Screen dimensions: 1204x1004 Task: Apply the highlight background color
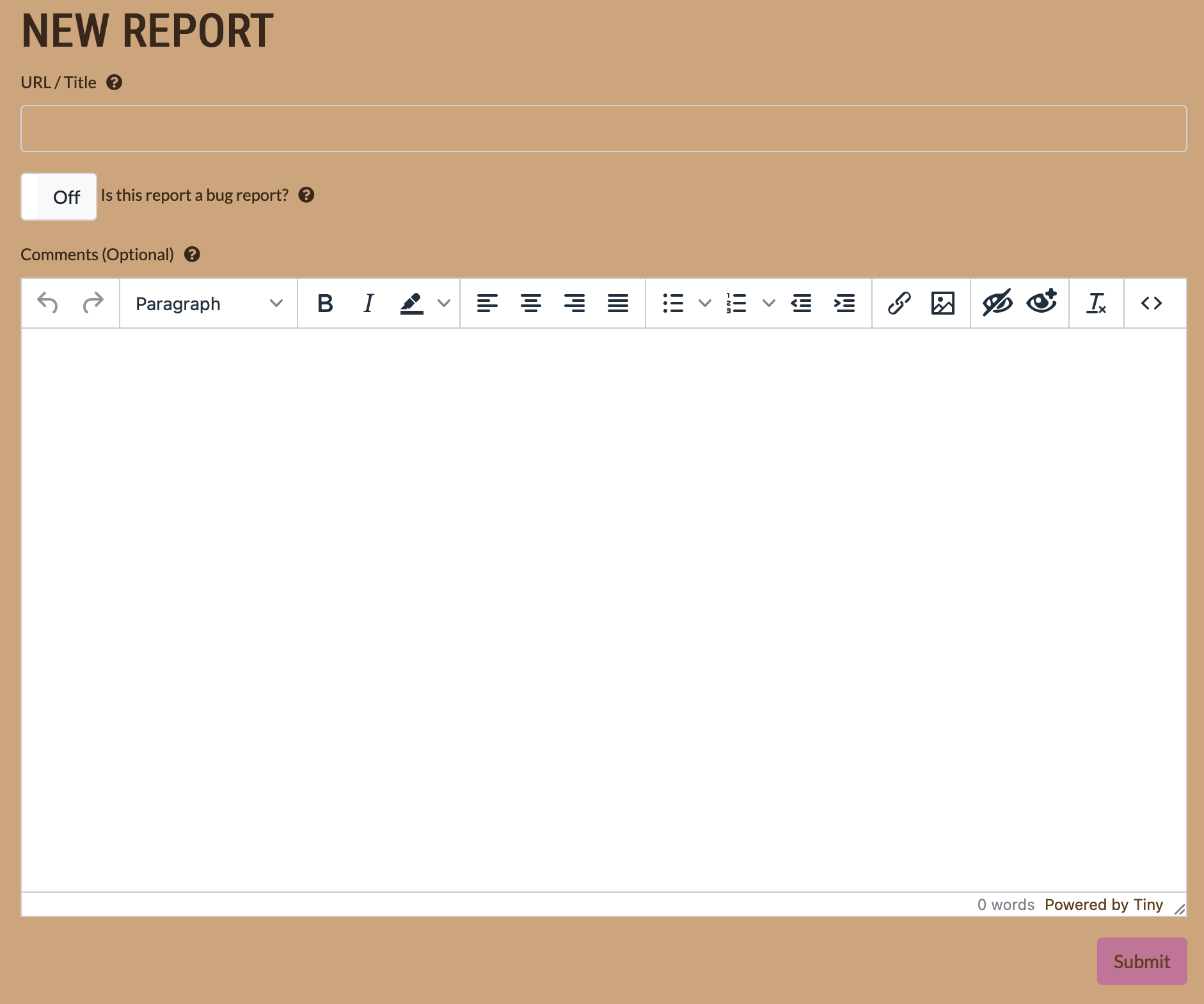tap(412, 303)
